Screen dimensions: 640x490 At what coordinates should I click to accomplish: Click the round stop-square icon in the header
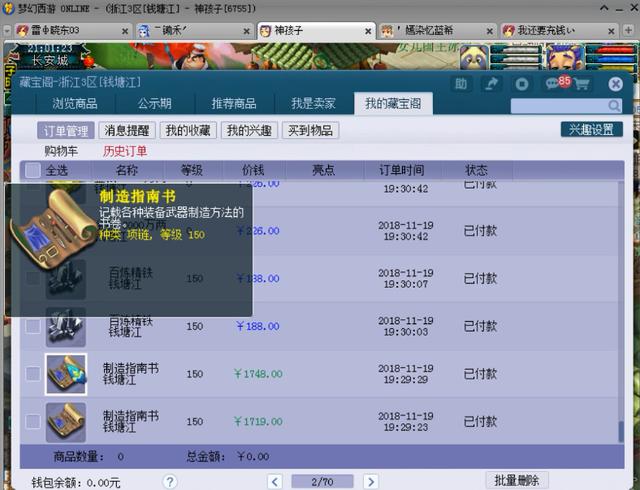pyautogui.click(x=522, y=84)
